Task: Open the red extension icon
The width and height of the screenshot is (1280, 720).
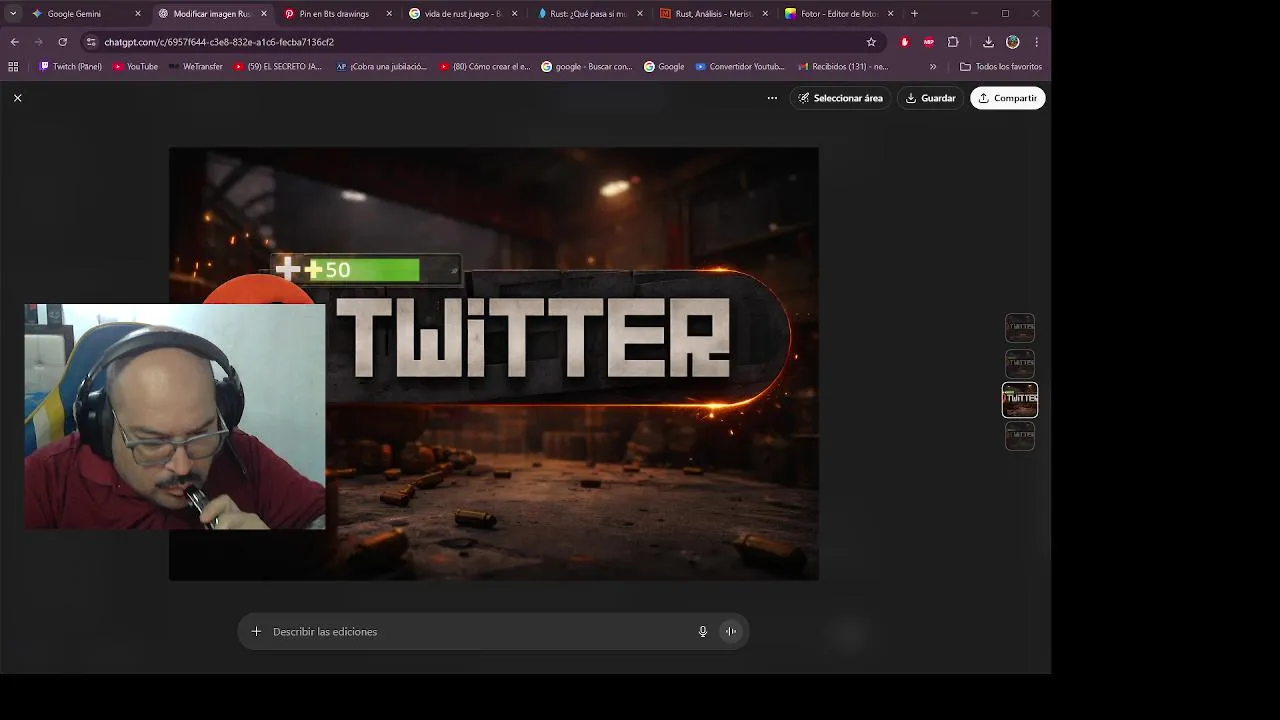Action: click(x=905, y=42)
